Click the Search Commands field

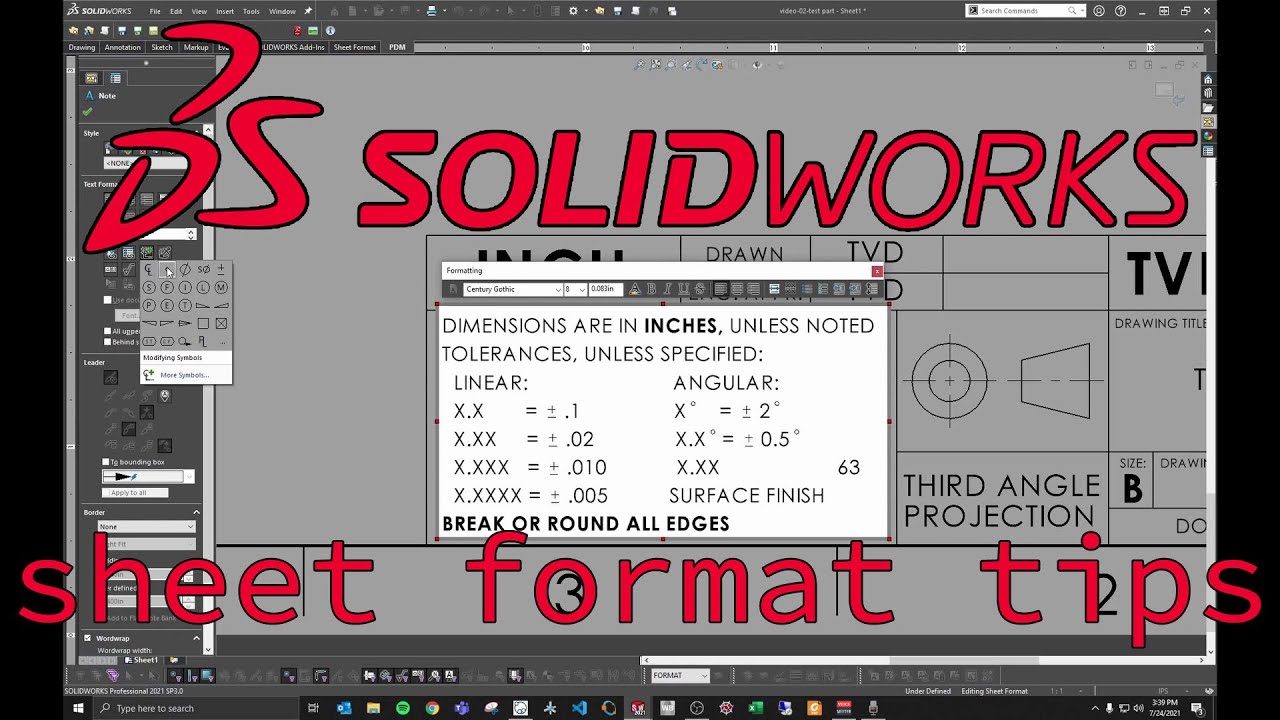(x=1024, y=10)
